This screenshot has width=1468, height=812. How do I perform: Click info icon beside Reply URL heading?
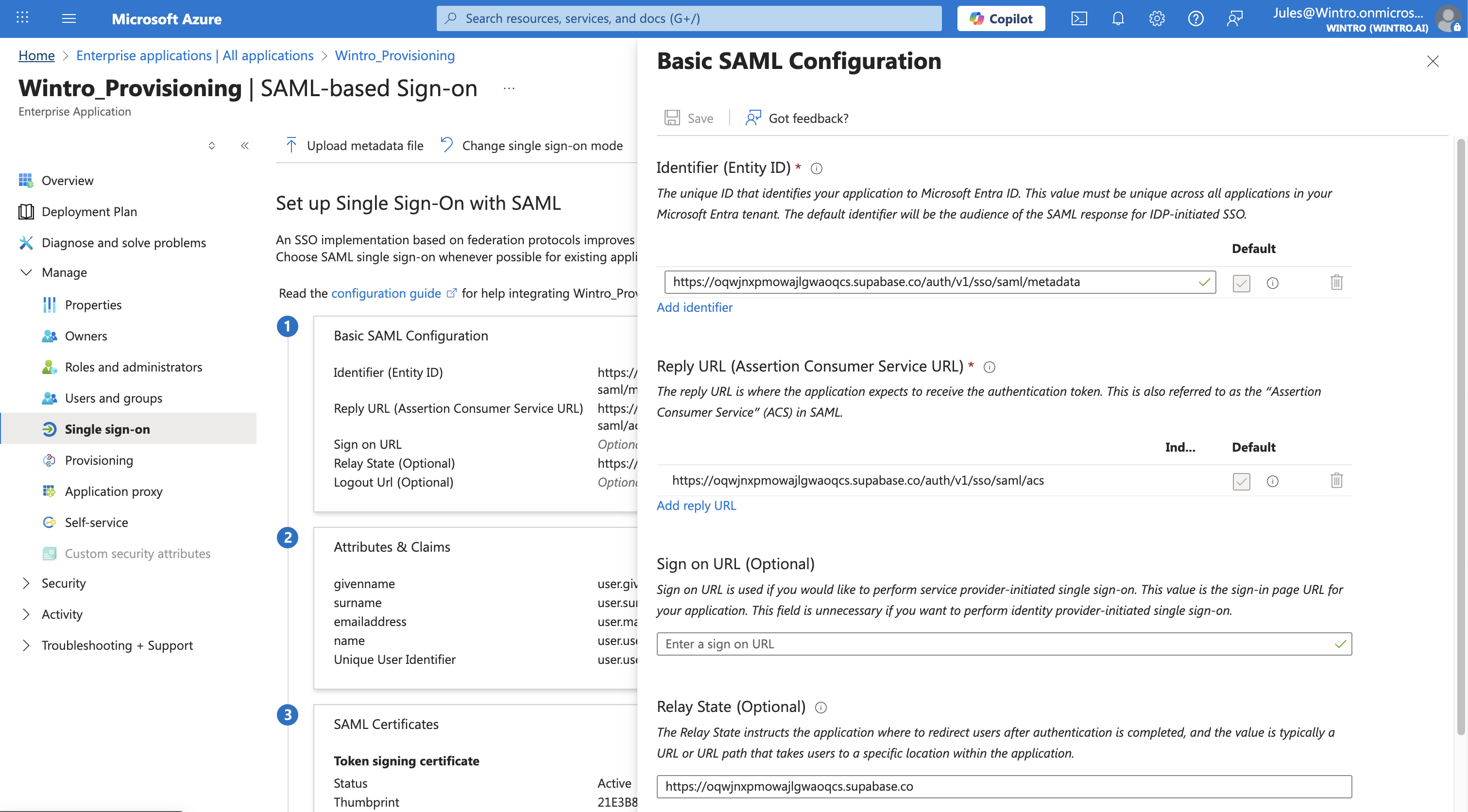point(990,367)
